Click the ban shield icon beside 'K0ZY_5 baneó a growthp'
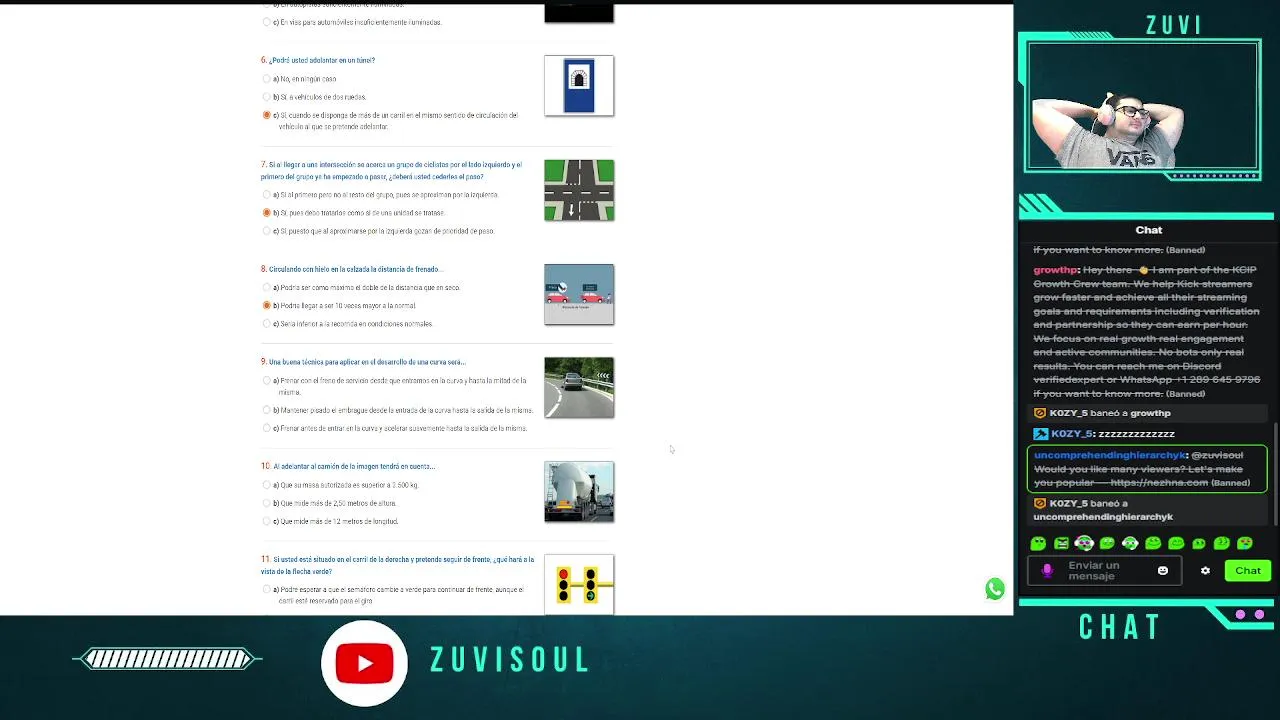 pos(1040,413)
